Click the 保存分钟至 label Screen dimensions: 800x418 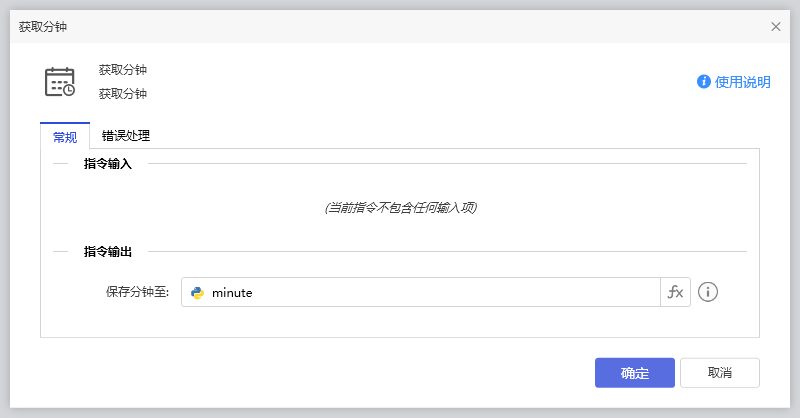[137, 293]
